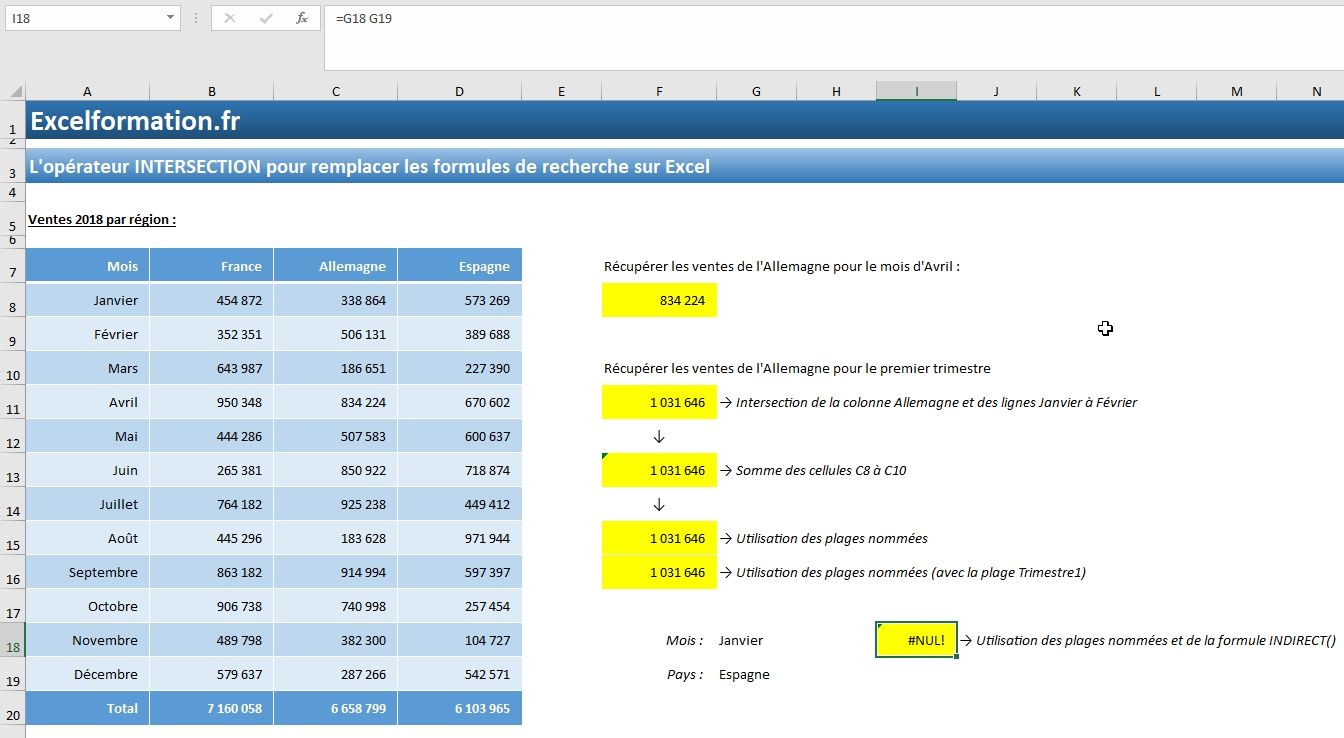
Task: Select column B header
Action: click(x=211, y=91)
